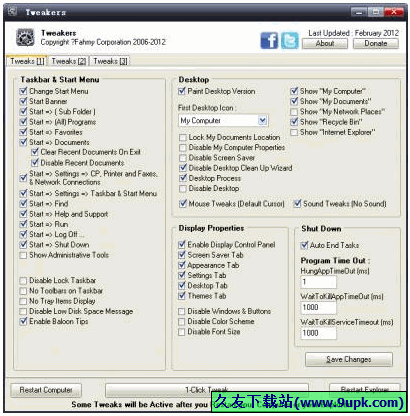Viewport: 410px width, 416px height.
Task: Click the HungAppTimeOut input field
Action: [318, 282]
